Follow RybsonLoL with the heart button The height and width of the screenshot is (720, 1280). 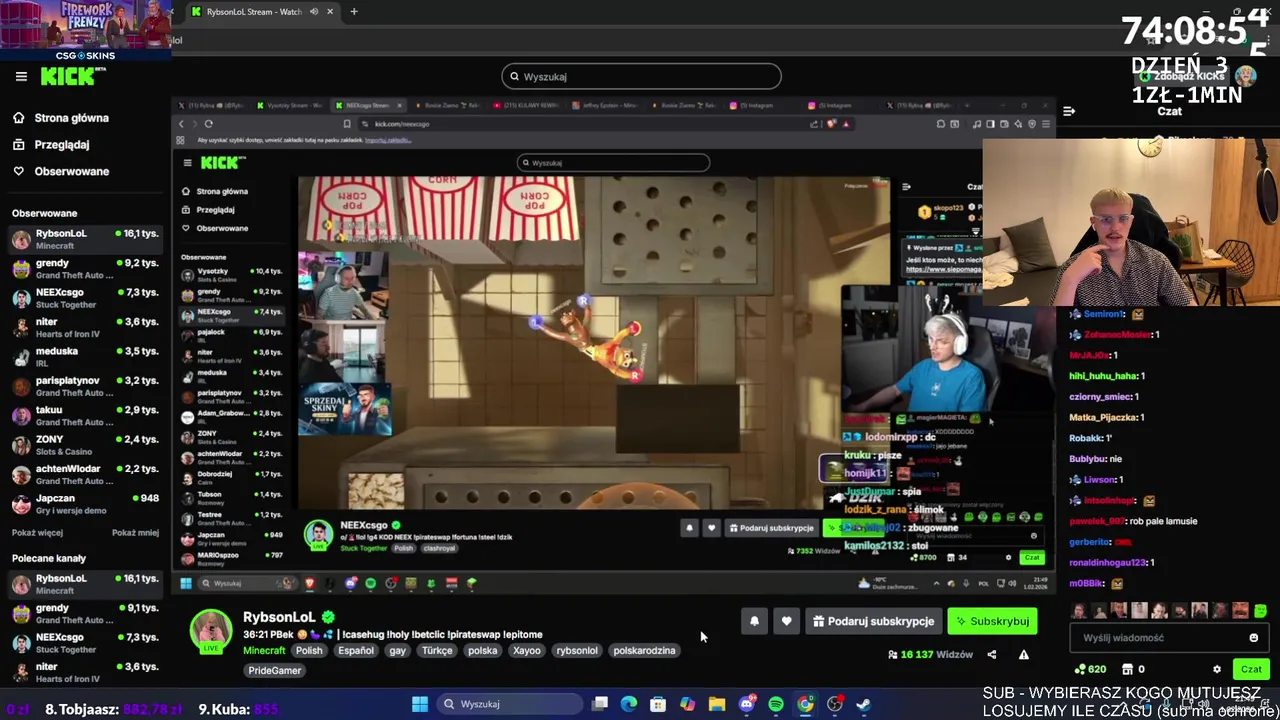786,621
